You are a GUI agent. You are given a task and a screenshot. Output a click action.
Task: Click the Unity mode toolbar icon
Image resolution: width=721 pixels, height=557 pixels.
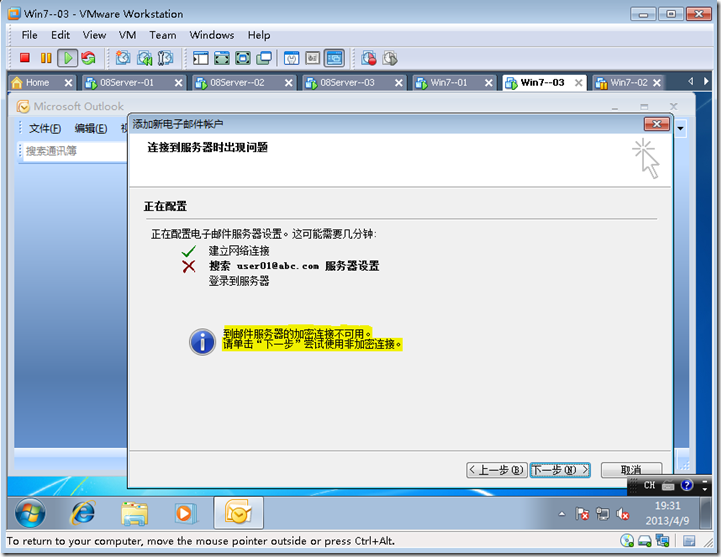coord(264,58)
